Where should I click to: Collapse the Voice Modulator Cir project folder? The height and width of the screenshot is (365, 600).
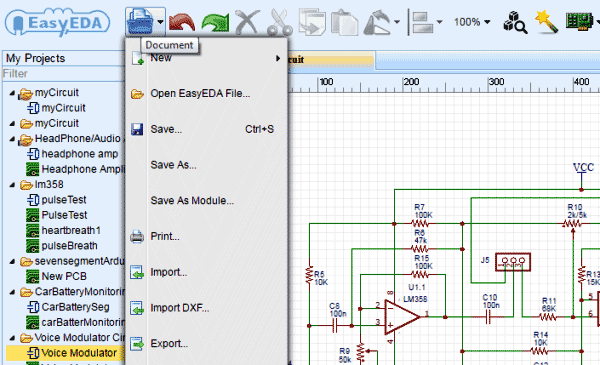[12, 338]
